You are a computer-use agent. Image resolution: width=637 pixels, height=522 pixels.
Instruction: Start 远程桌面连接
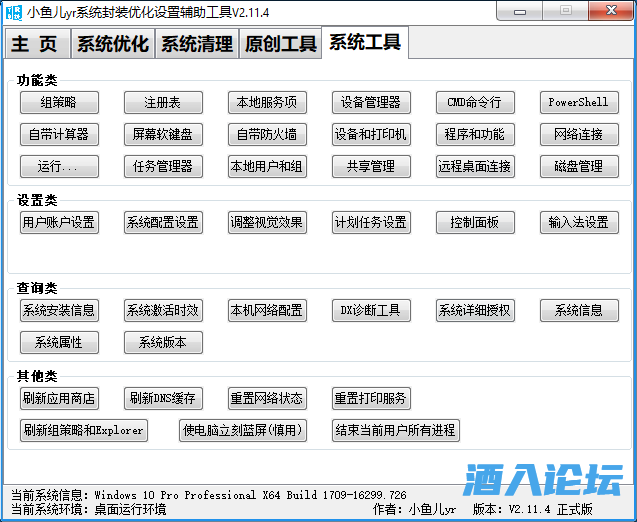[475, 167]
